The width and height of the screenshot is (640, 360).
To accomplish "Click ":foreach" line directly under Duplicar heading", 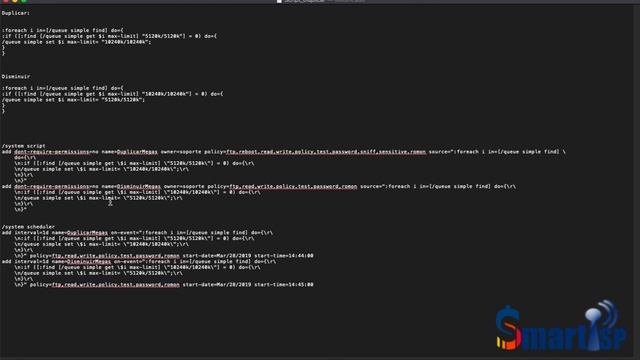I will (x=62, y=30).
